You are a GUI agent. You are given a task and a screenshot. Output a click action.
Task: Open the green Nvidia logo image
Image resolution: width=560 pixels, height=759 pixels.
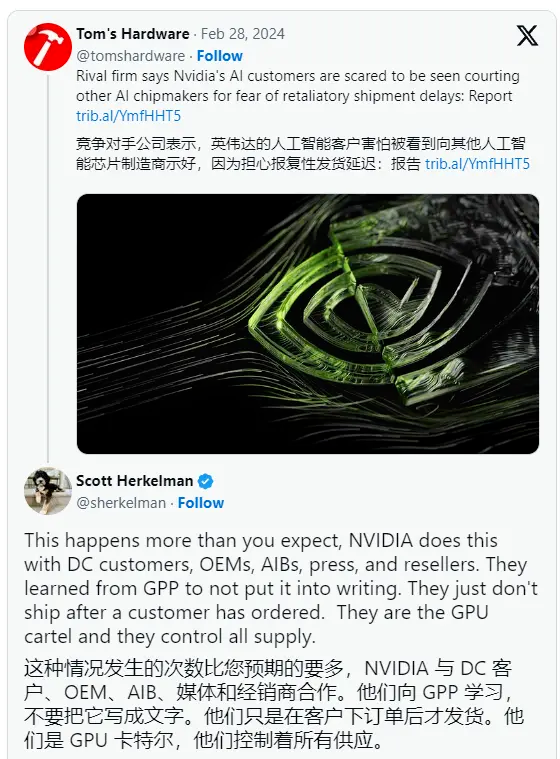coord(308,324)
